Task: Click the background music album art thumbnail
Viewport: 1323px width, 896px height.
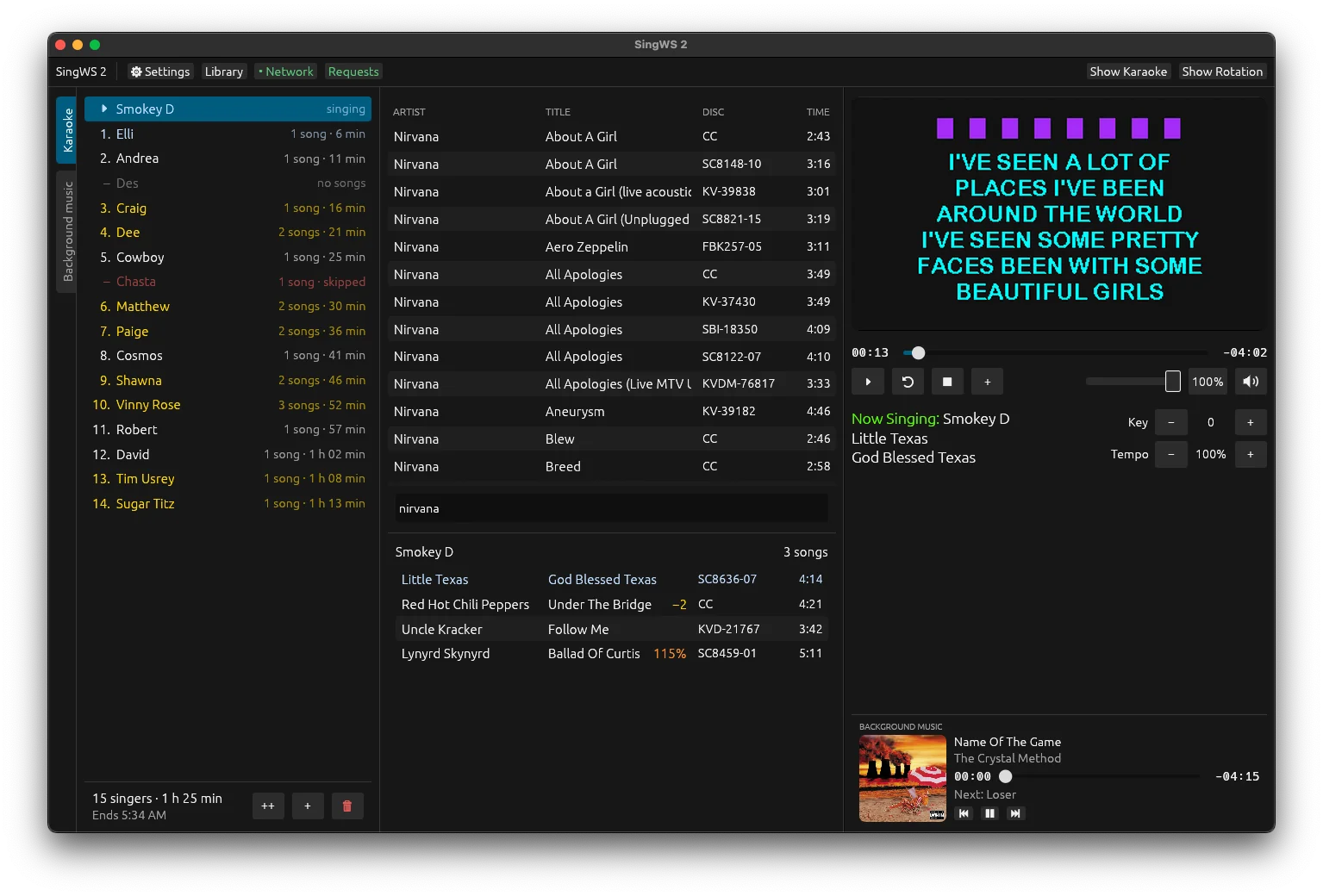Action: tap(902, 779)
